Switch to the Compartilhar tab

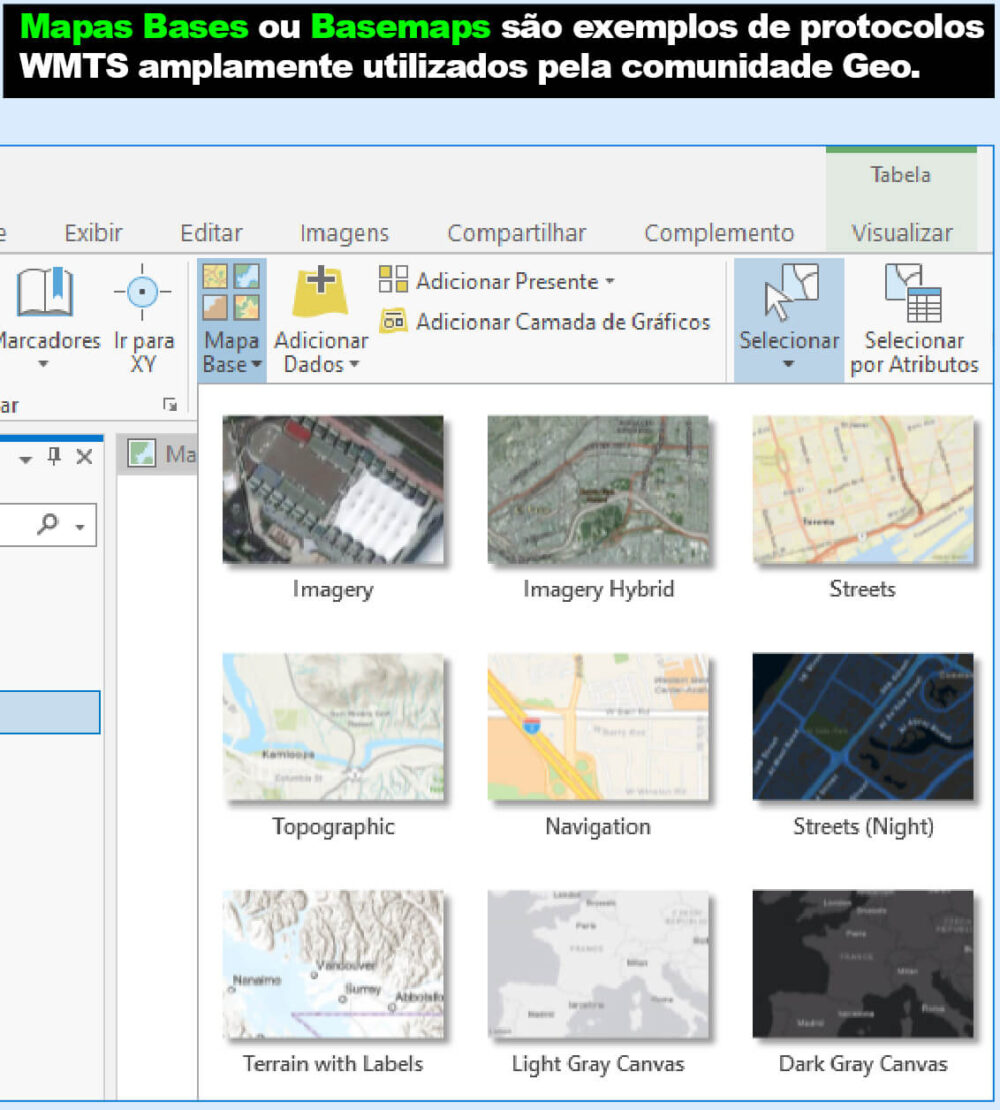[x=516, y=233]
